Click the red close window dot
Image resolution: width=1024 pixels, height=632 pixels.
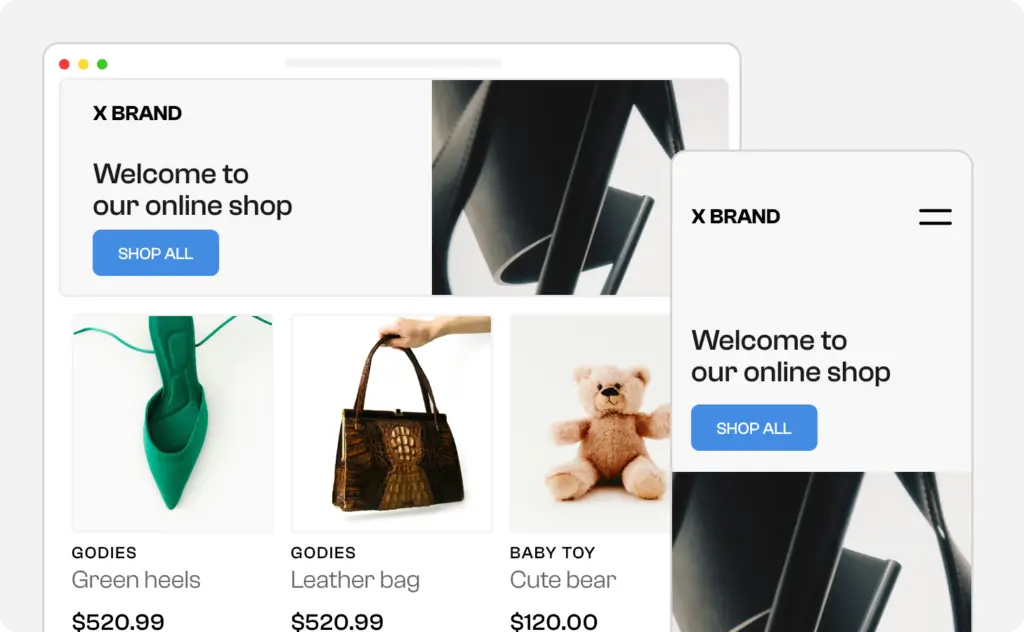tap(64, 64)
